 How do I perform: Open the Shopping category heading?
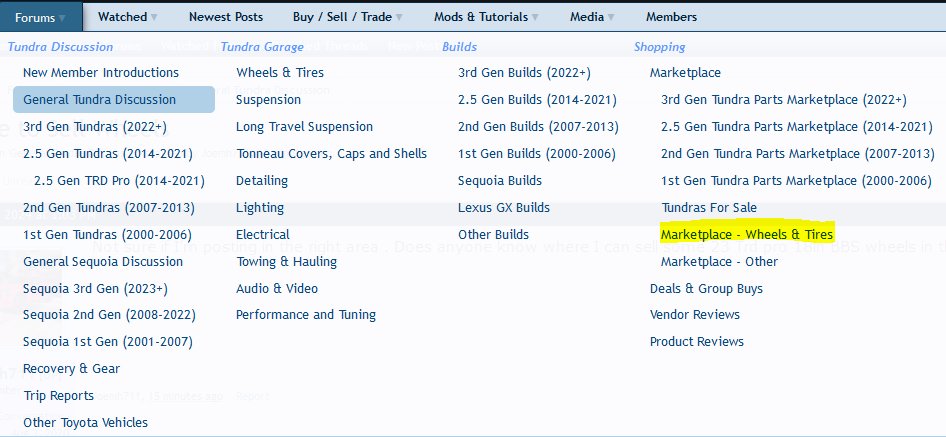point(659,46)
